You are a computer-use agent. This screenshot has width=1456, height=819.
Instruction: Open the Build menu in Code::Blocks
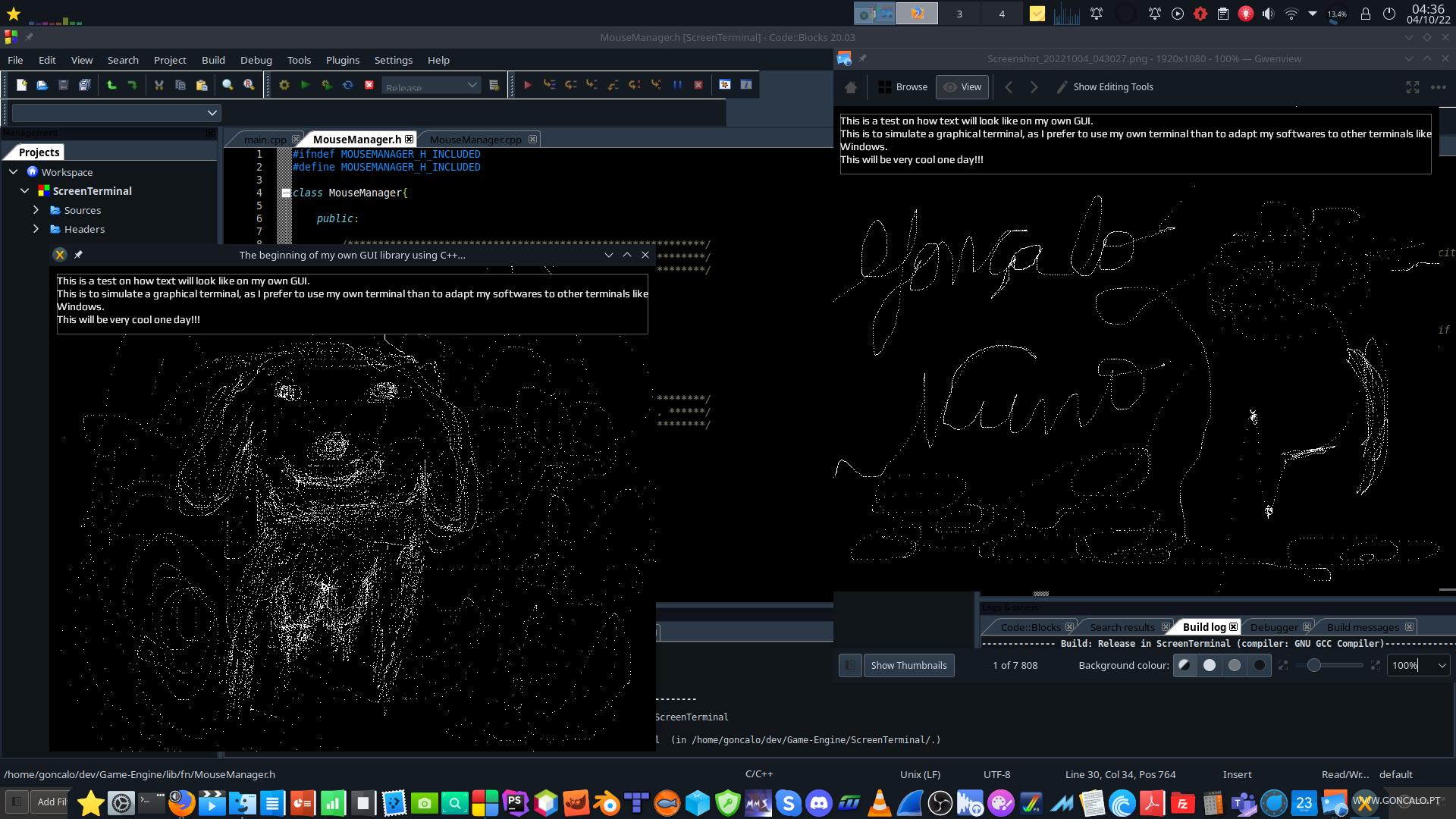213,60
